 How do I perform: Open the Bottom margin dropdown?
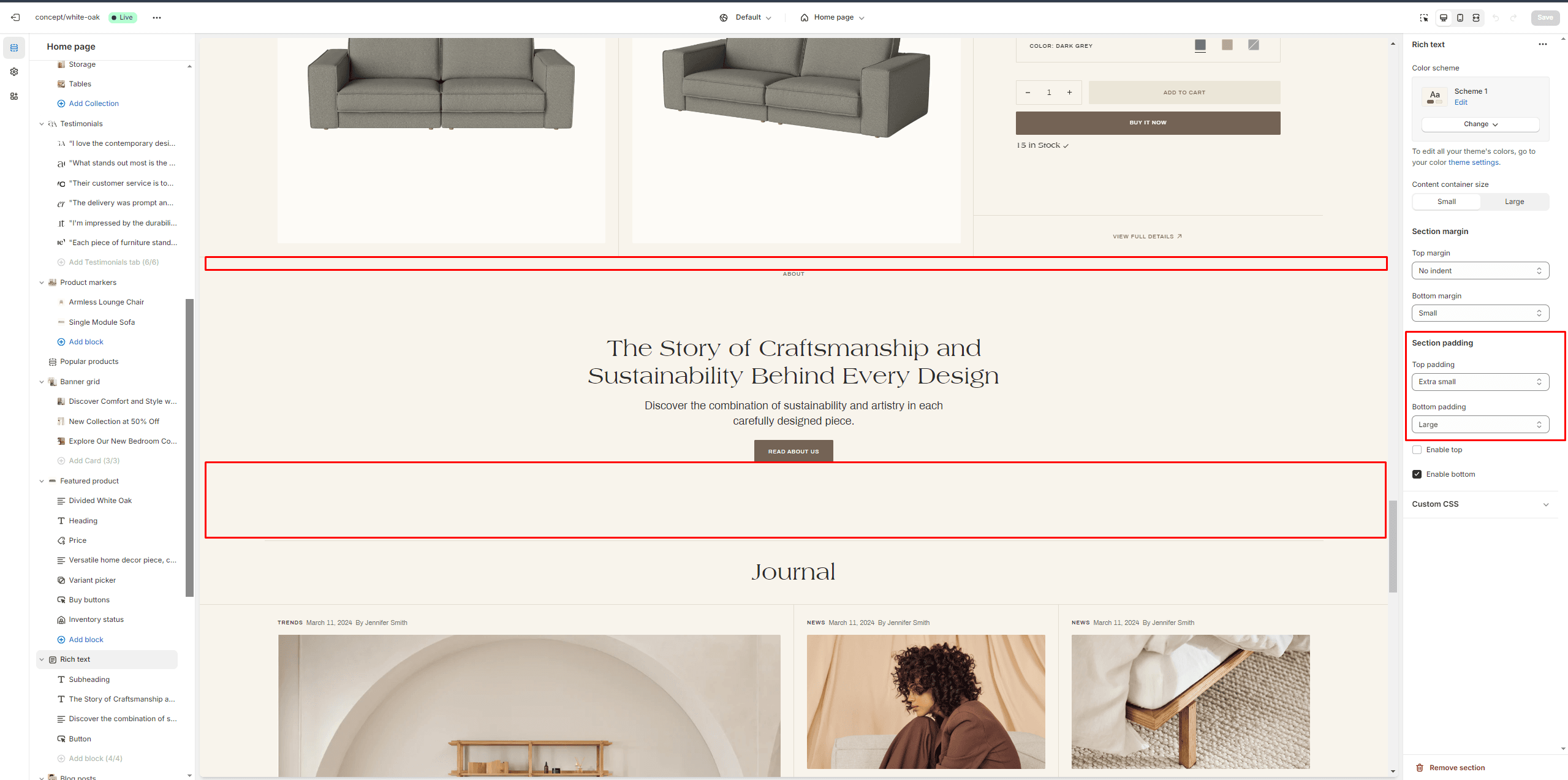click(1480, 313)
